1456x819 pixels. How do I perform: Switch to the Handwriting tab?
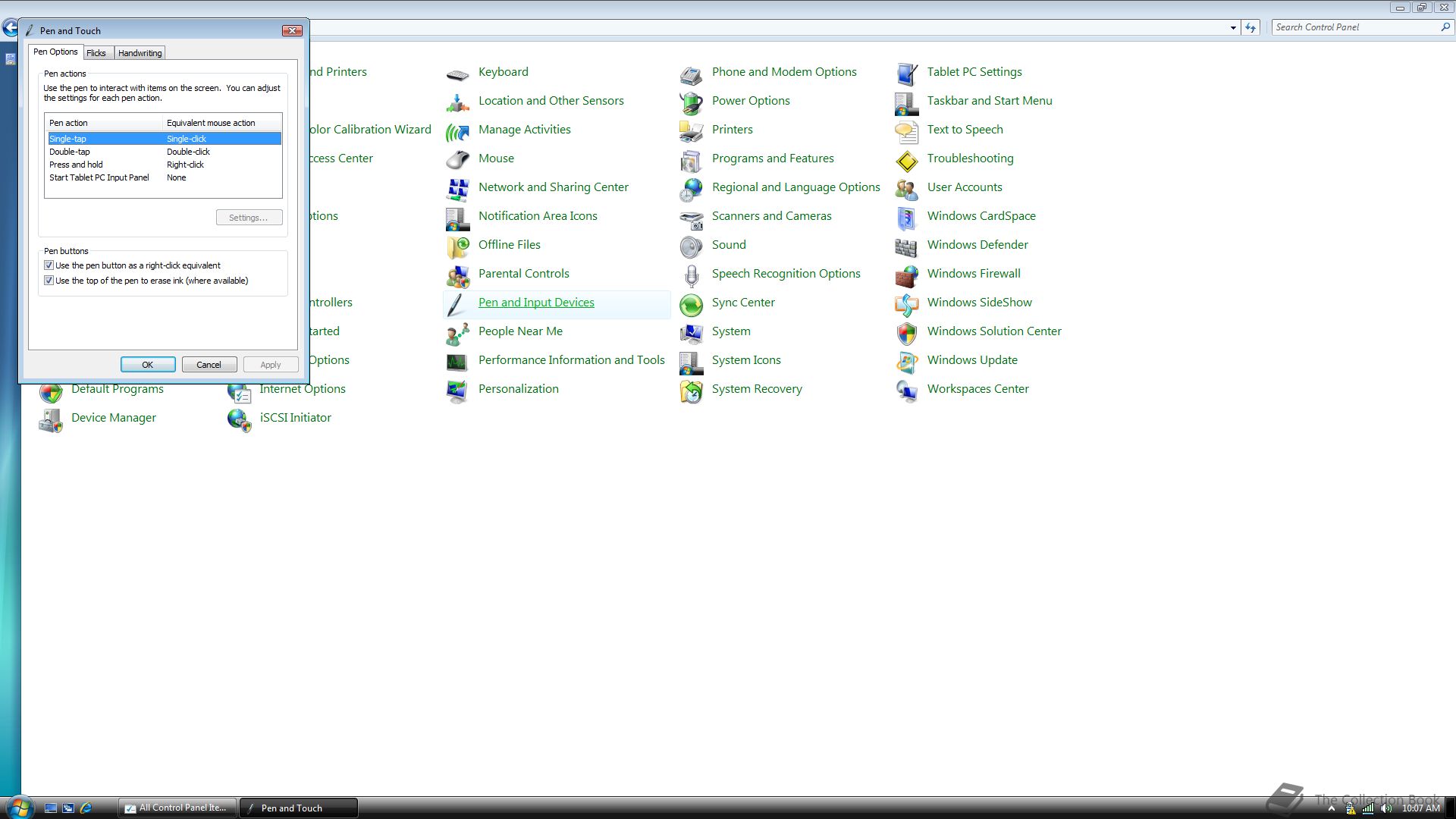[x=140, y=53]
